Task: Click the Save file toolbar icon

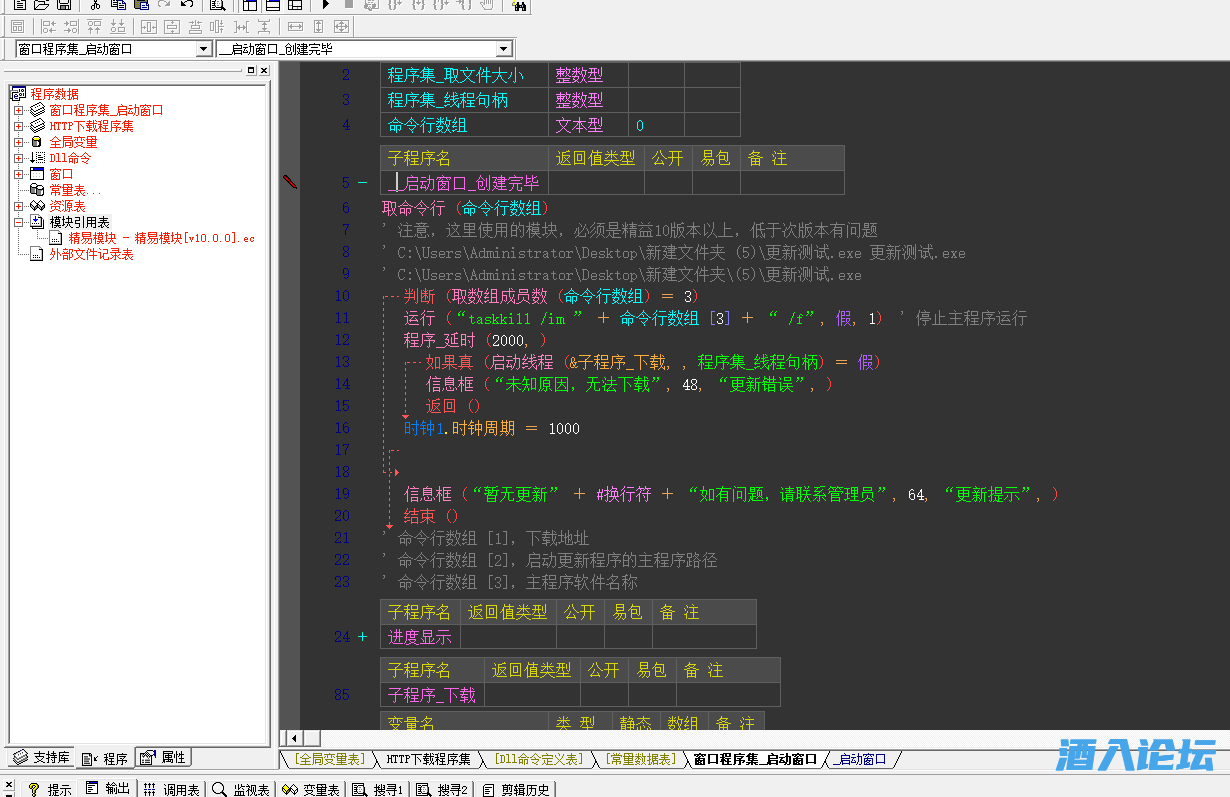Action: 64,5
